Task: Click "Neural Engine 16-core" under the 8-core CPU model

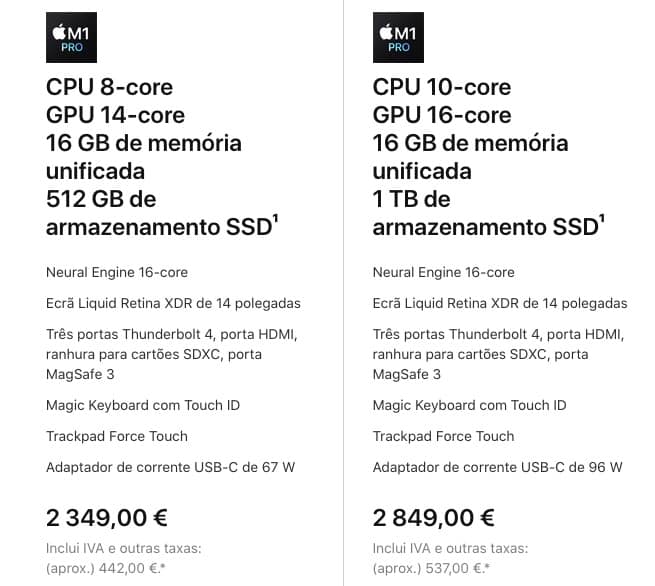Action: click(117, 272)
